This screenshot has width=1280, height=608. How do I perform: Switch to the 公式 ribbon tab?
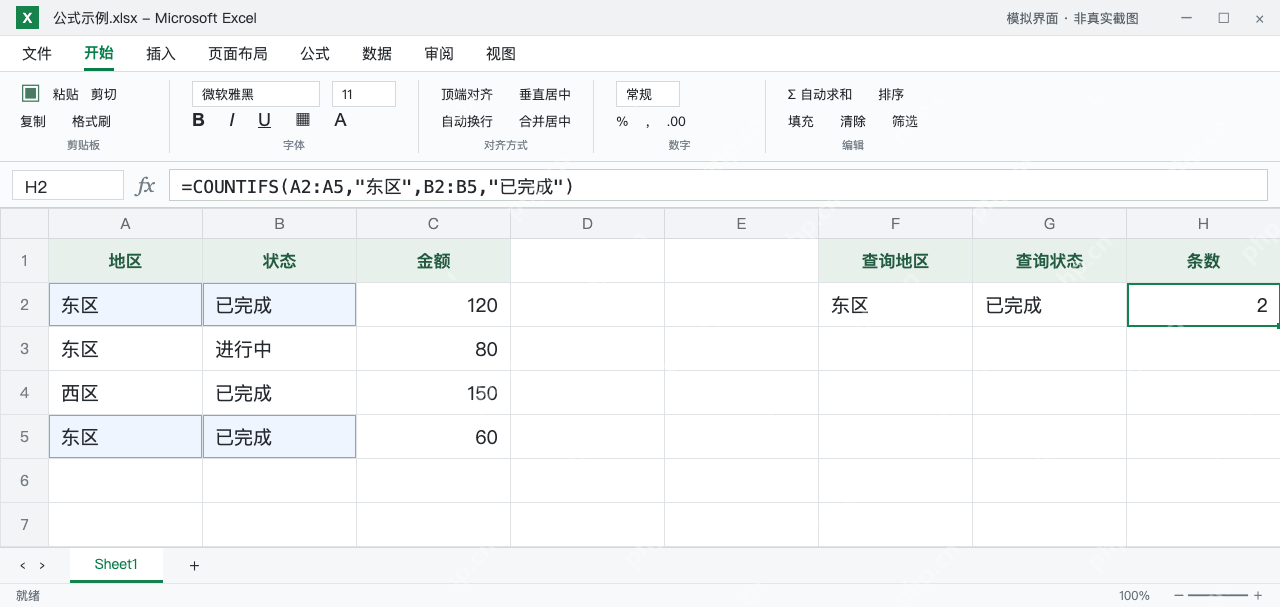tap(315, 54)
